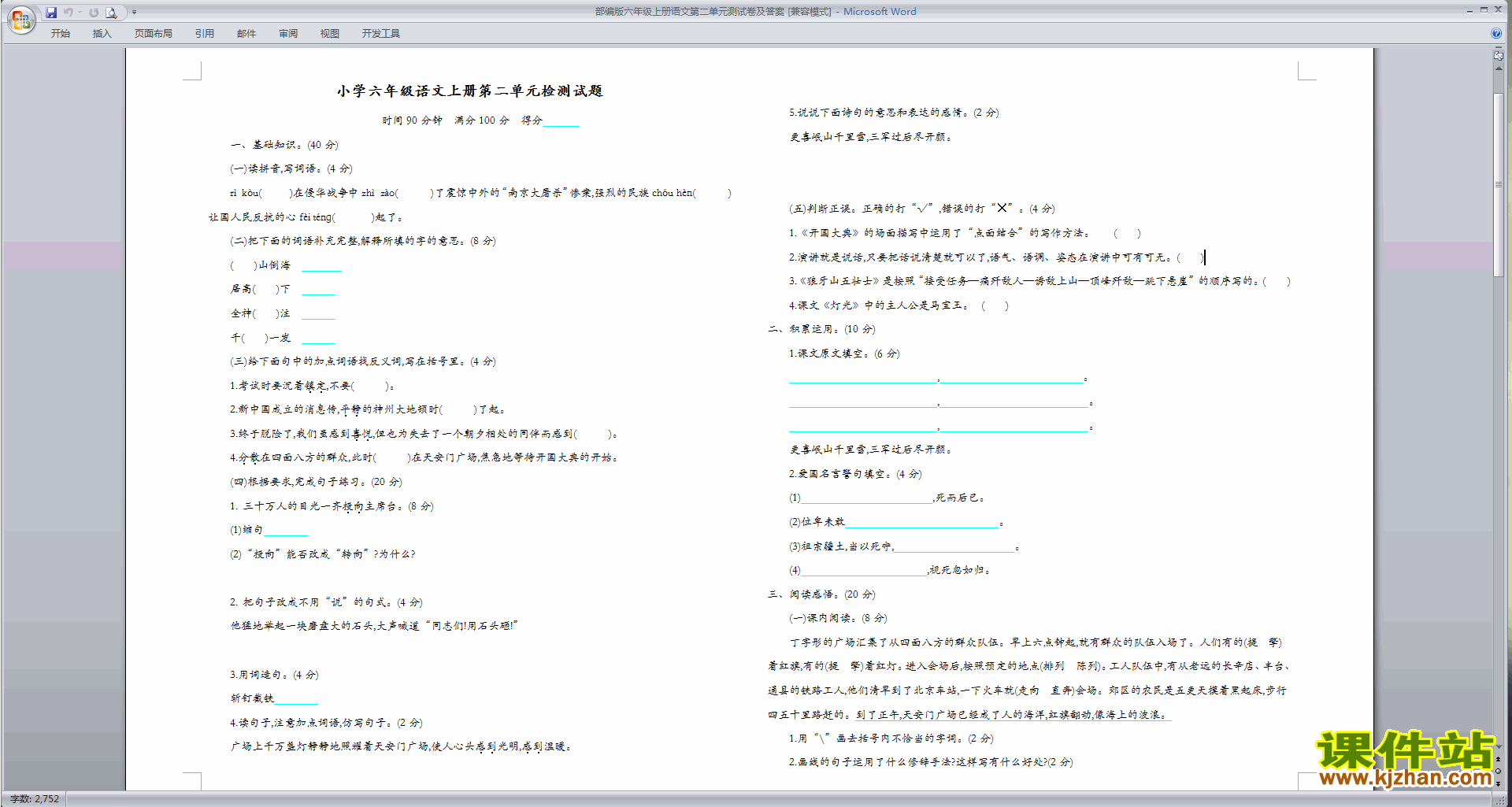1512x807 pixels.
Task: Click the text (一)课内阅读。(8 分)
Action: coord(838,619)
